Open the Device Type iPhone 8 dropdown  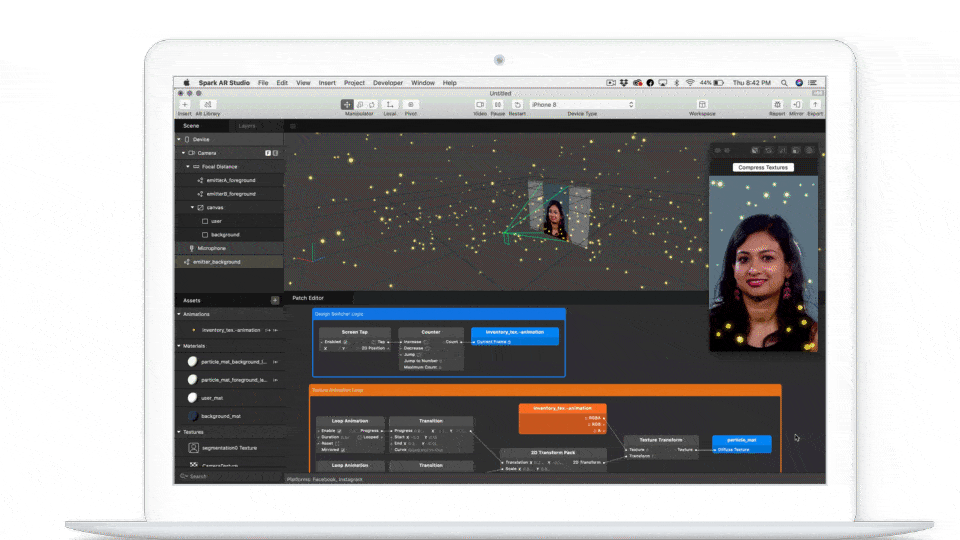click(x=582, y=105)
